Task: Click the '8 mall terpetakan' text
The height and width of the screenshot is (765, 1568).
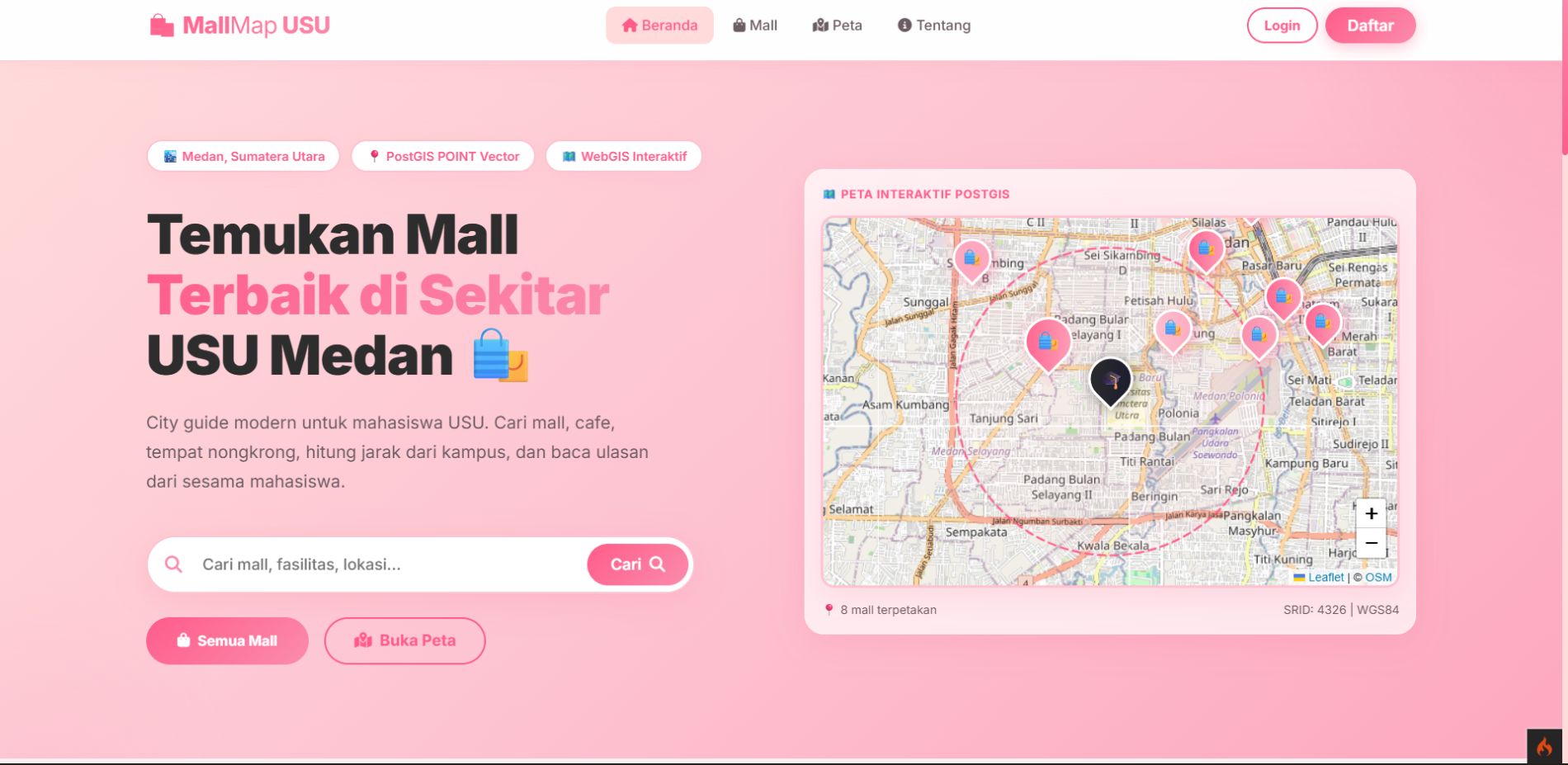Action: (x=888, y=610)
